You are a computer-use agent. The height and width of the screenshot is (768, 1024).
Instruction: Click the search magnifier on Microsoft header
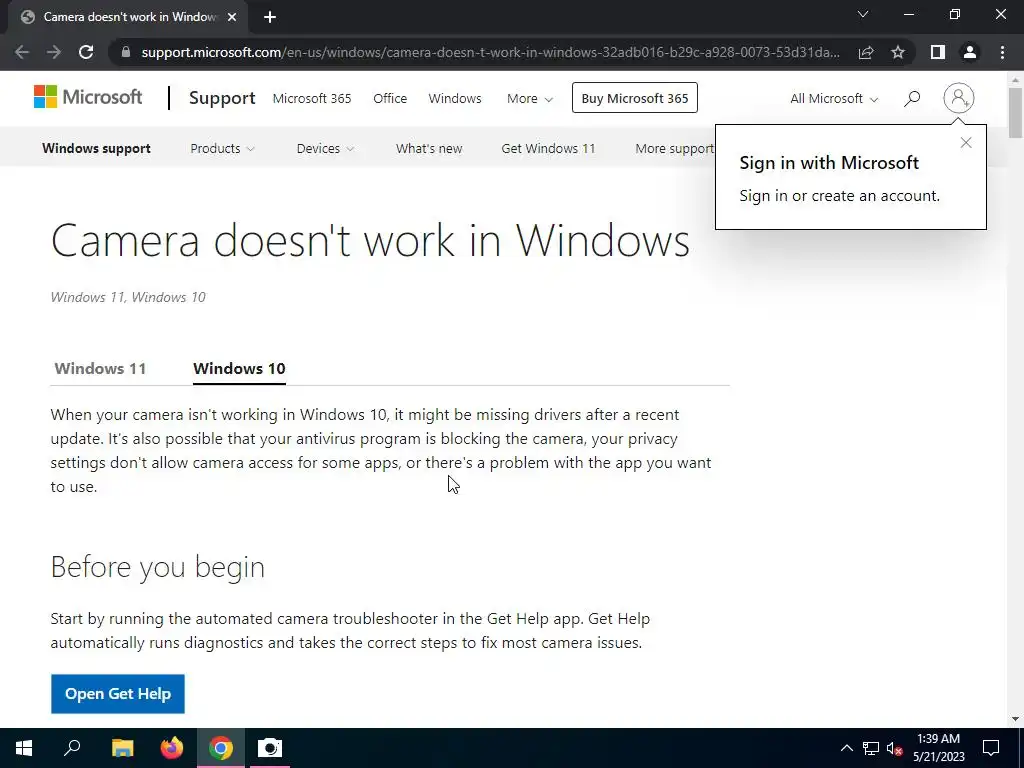(912, 98)
